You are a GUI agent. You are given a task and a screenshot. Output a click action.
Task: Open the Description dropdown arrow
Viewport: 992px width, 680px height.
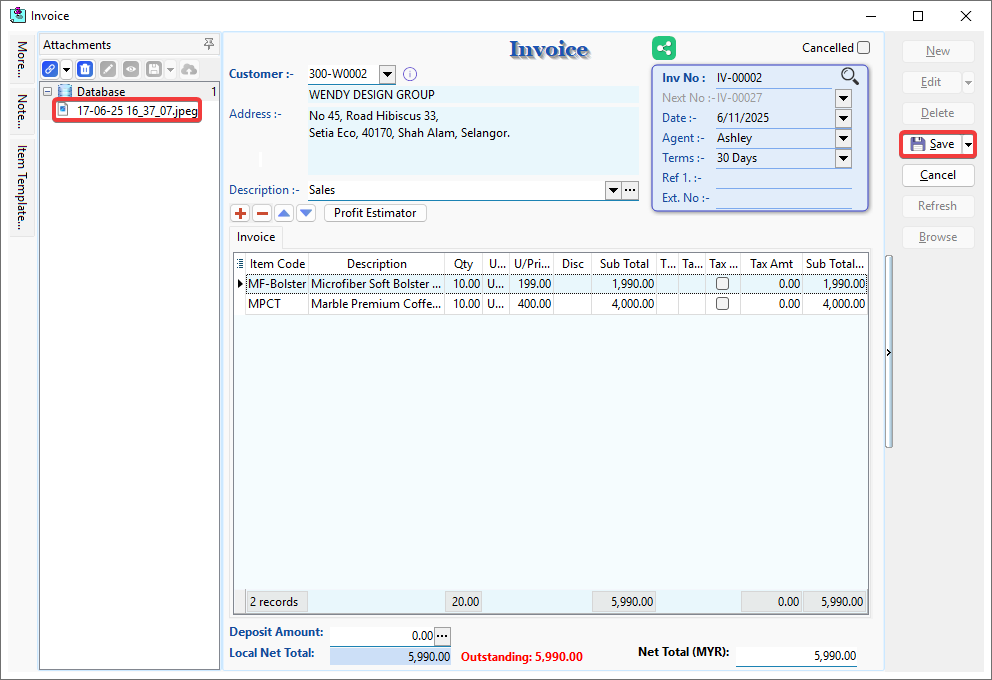pyautogui.click(x=613, y=190)
